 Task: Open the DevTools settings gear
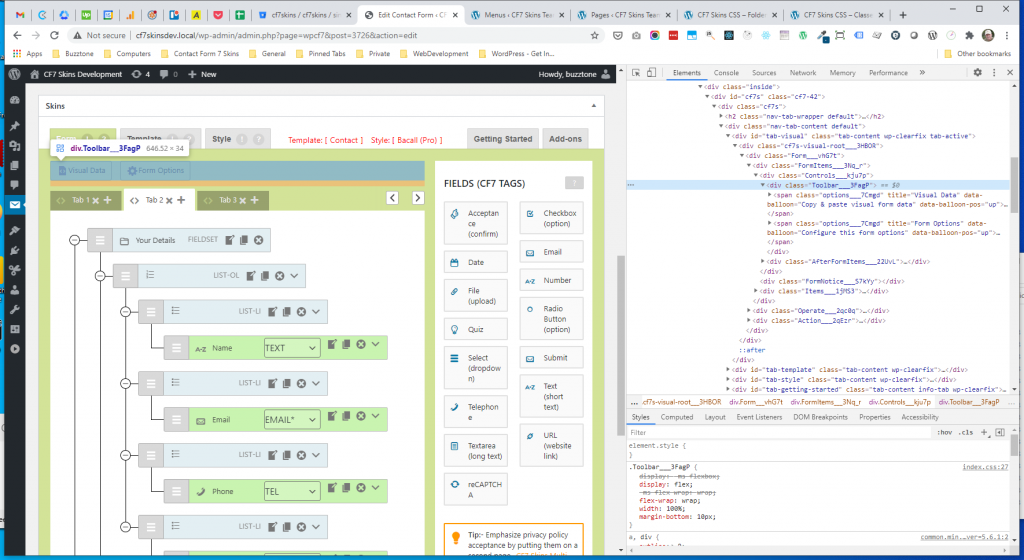click(978, 73)
